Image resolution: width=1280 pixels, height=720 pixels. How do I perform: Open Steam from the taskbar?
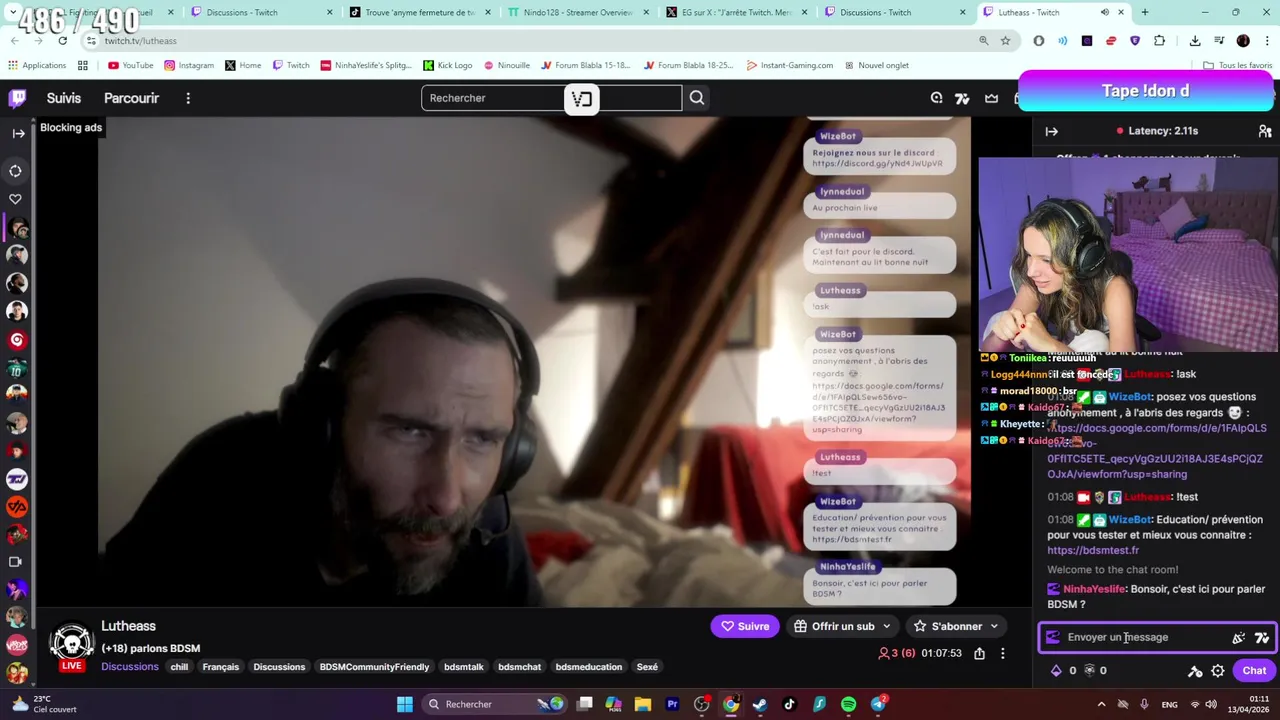pos(760,704)
